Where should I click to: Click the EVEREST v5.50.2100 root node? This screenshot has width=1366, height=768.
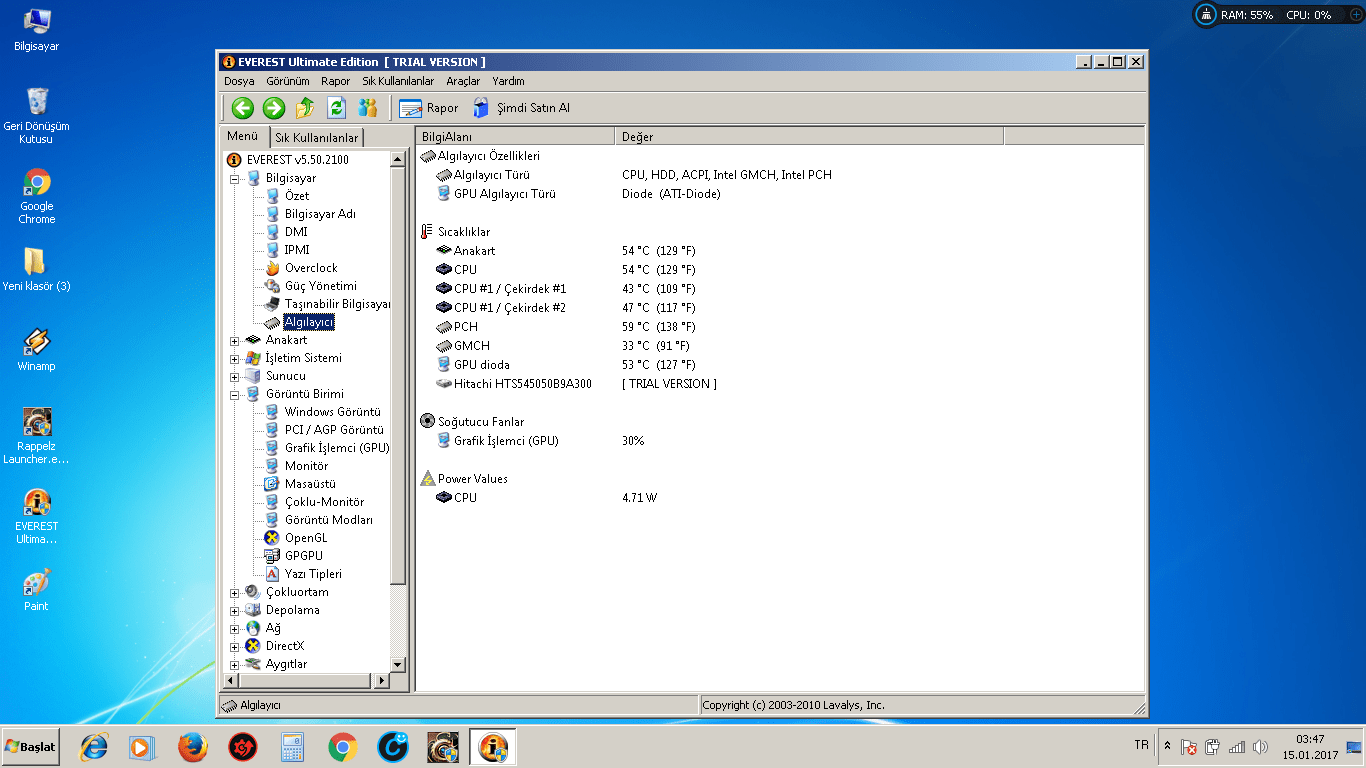[x=298, y=160]
